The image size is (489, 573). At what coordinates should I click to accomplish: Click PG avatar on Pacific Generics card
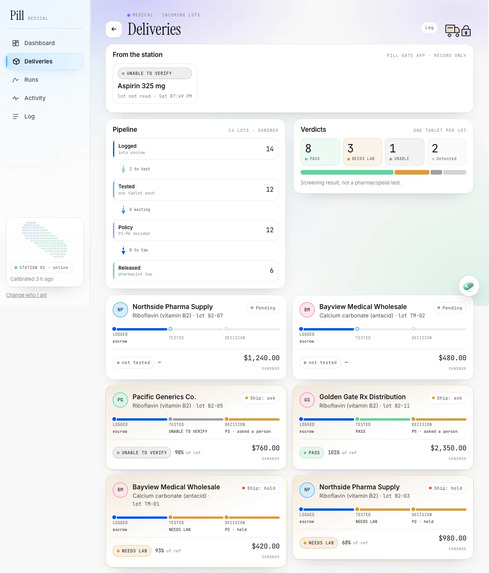point(120,400)
